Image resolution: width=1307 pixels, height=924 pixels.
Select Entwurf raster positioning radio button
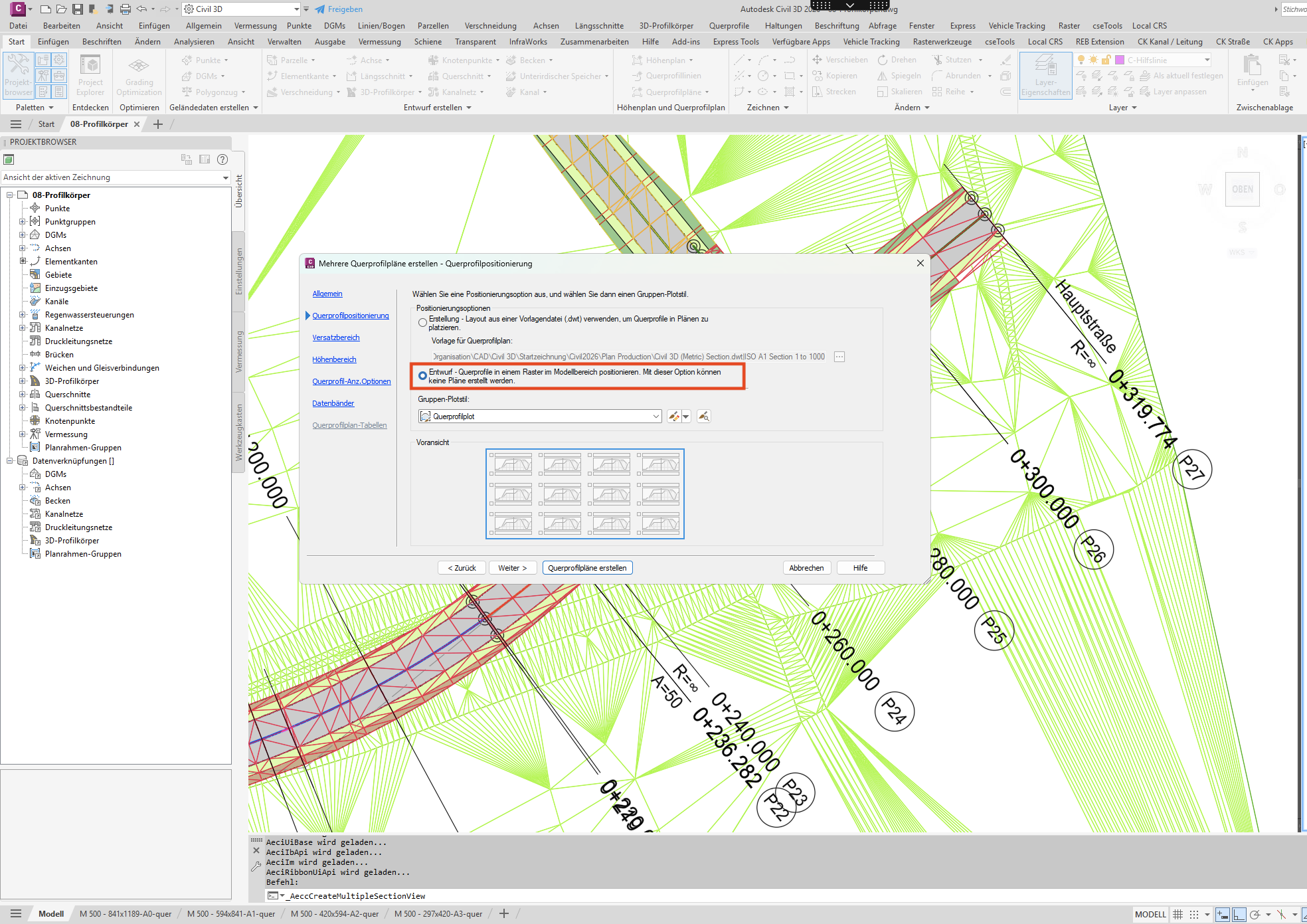coord(422,376)
